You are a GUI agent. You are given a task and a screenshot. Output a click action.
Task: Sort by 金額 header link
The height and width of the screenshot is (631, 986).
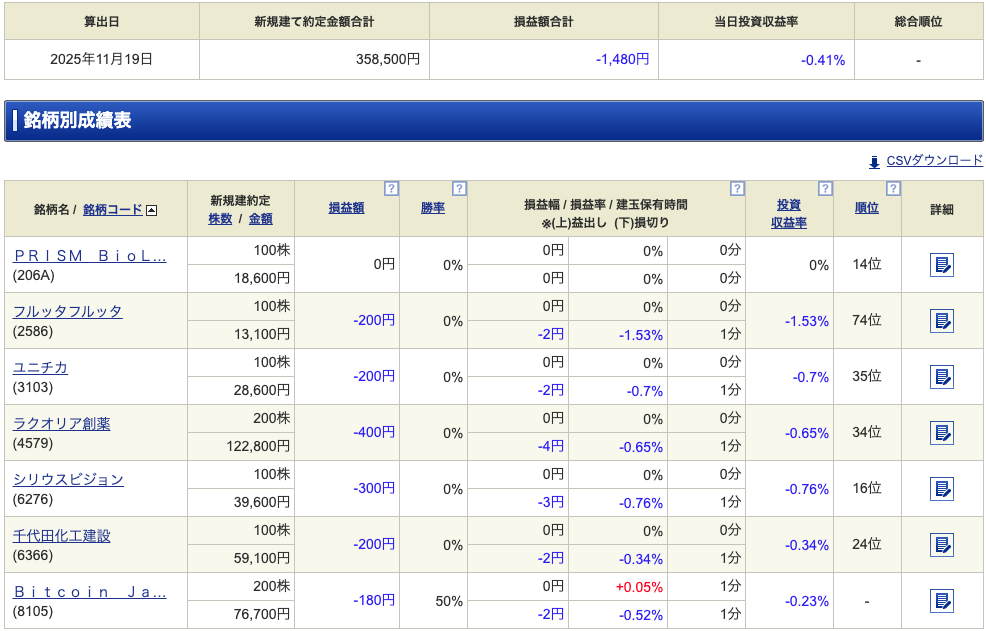coord(260,219)
